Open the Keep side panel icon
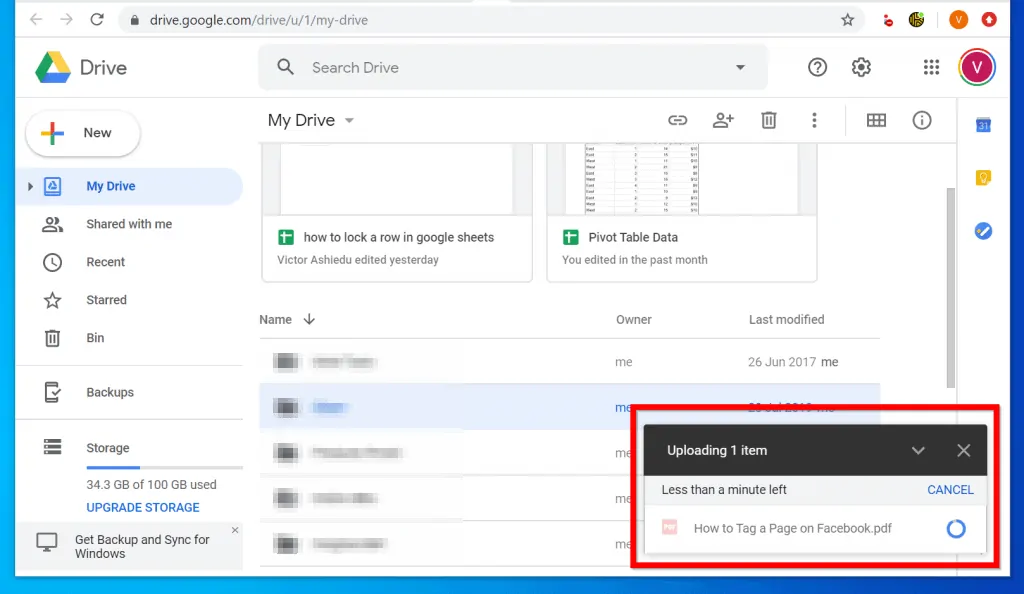 983,178
